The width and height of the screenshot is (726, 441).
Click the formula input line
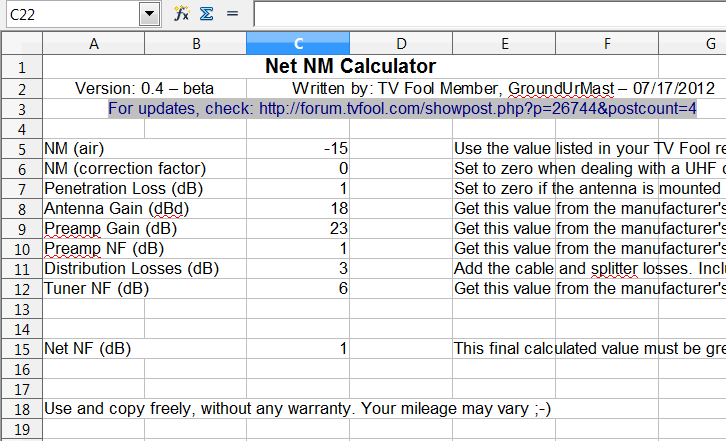(x=489, y=13)
